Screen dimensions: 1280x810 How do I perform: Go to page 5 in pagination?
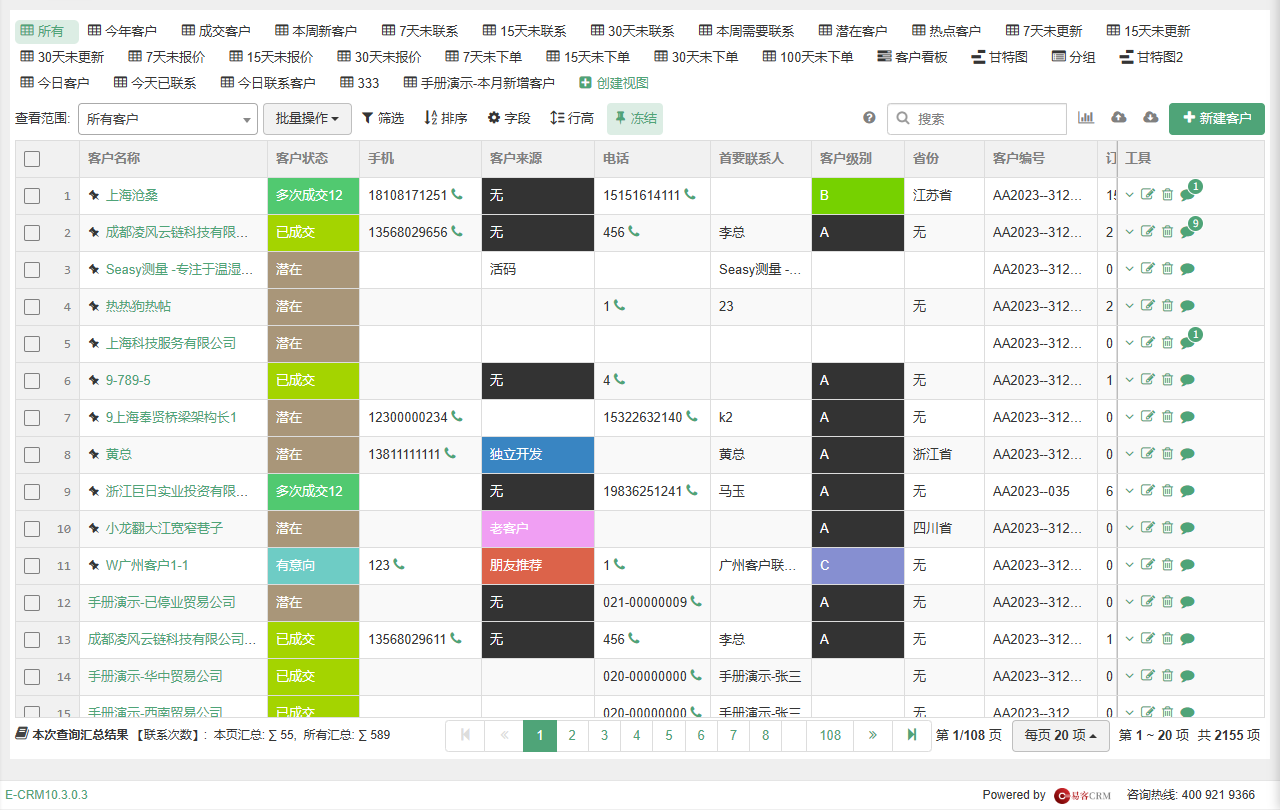(x=669, y=735)
